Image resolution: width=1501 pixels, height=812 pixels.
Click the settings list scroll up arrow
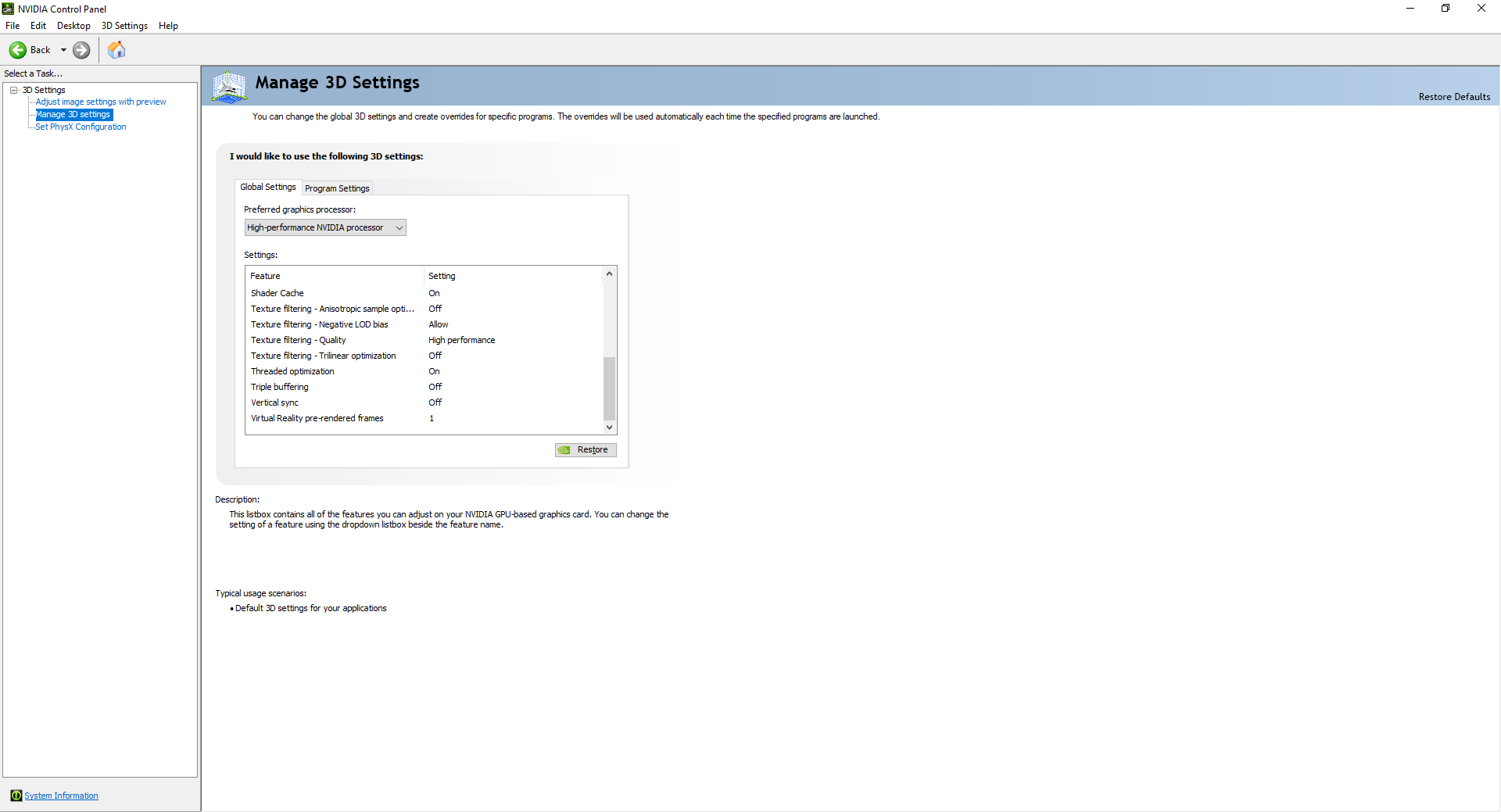609,274
